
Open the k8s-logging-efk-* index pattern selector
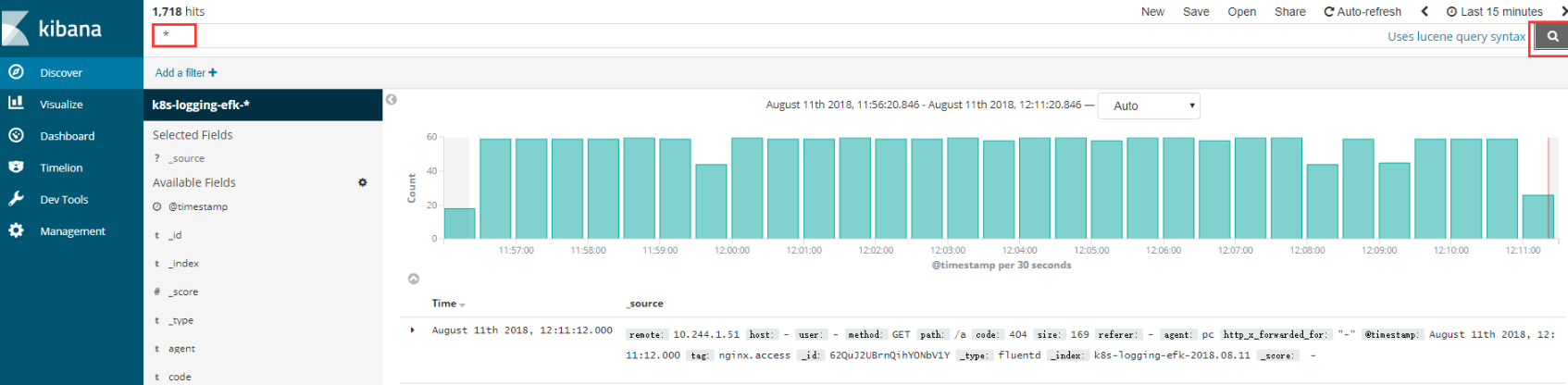(263, 105)
